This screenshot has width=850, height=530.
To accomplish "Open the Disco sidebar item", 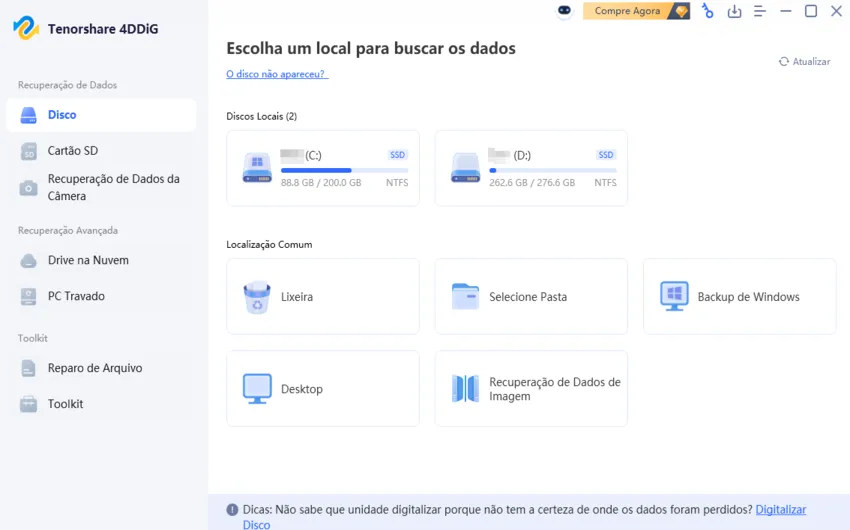I will (101, 115).
